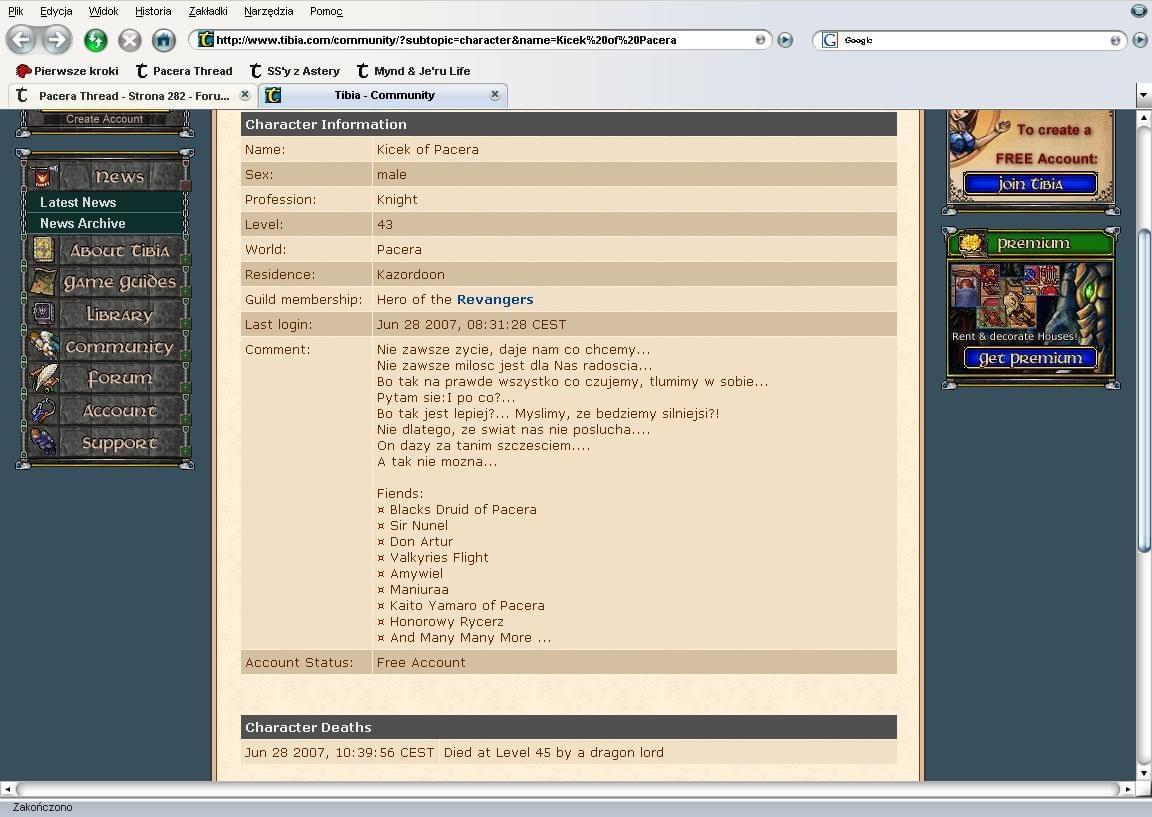Screen dimensions: 1152x817
Task: Click the Game Guides map icon
Action: [x=43, y=282]
